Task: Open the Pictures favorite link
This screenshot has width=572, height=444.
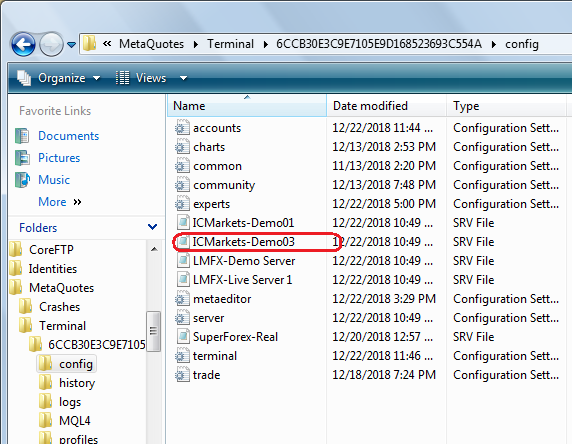Action: click(59, 158)
